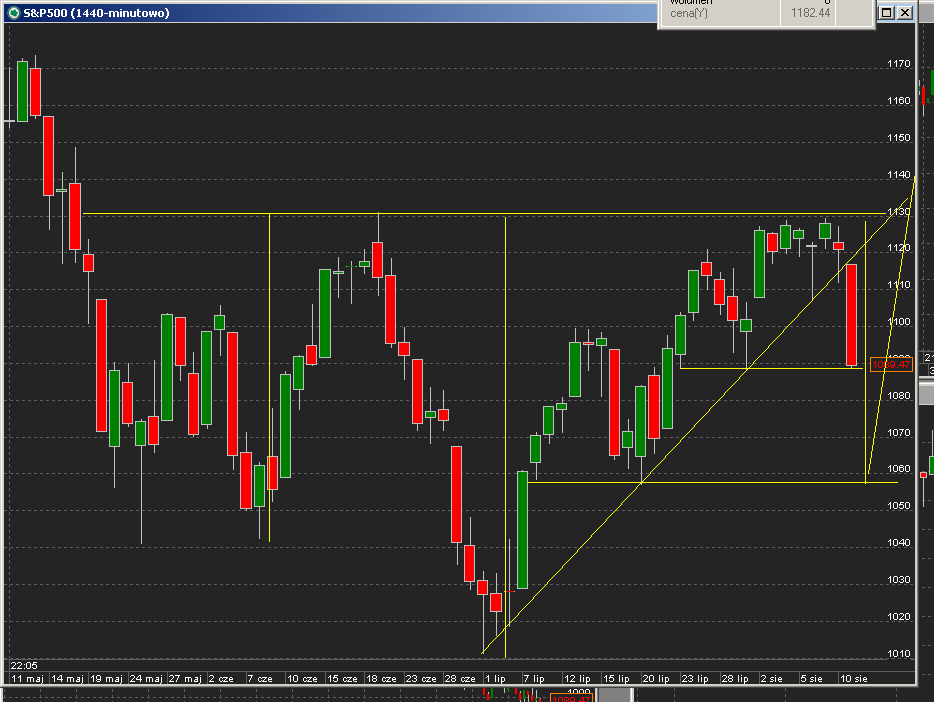Click the 15 cze date label
Screen dimensions: 934x702
343,678
